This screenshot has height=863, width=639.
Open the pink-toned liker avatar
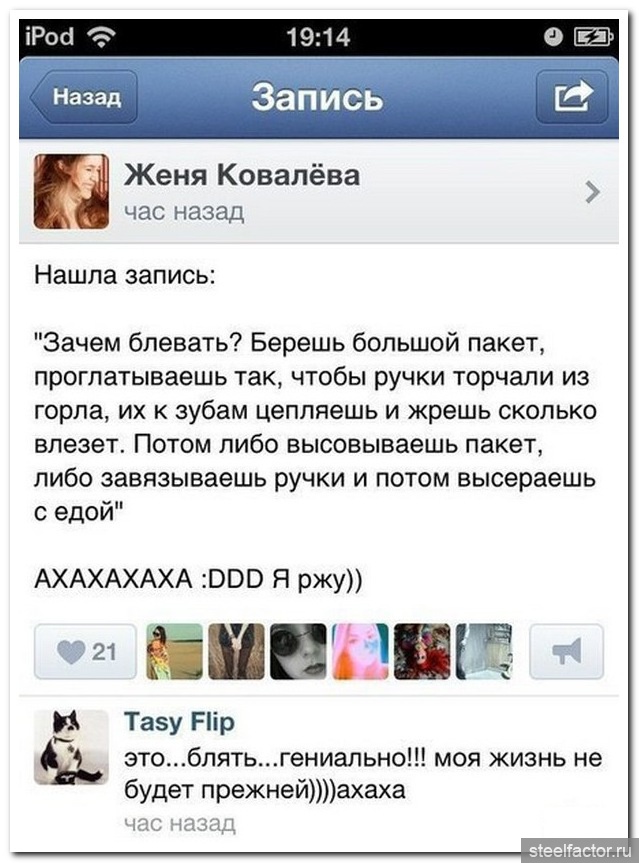pos(361,652)
